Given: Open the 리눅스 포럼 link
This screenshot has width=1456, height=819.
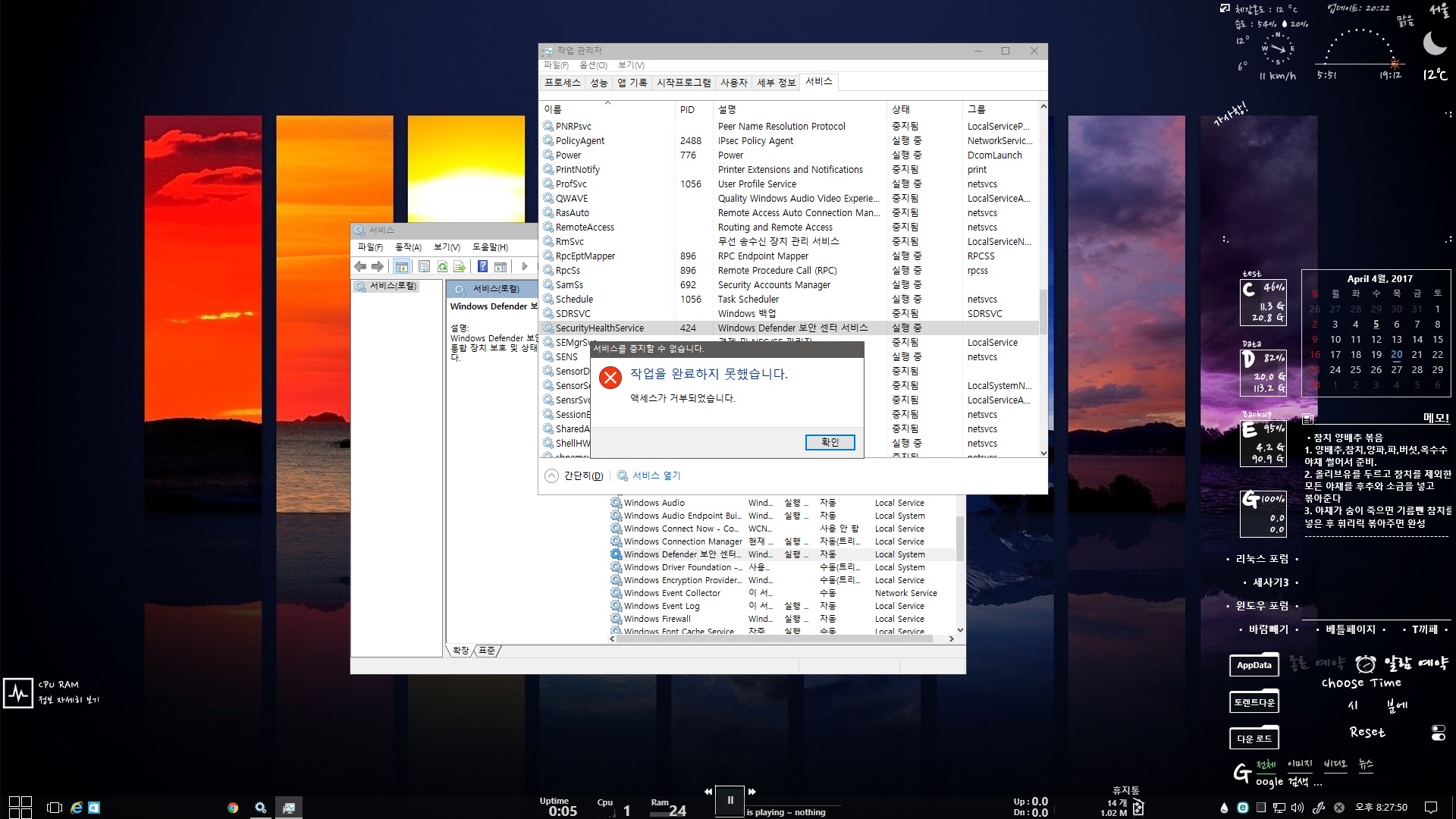Looking at the screenshot, I should pos(1262,559).
